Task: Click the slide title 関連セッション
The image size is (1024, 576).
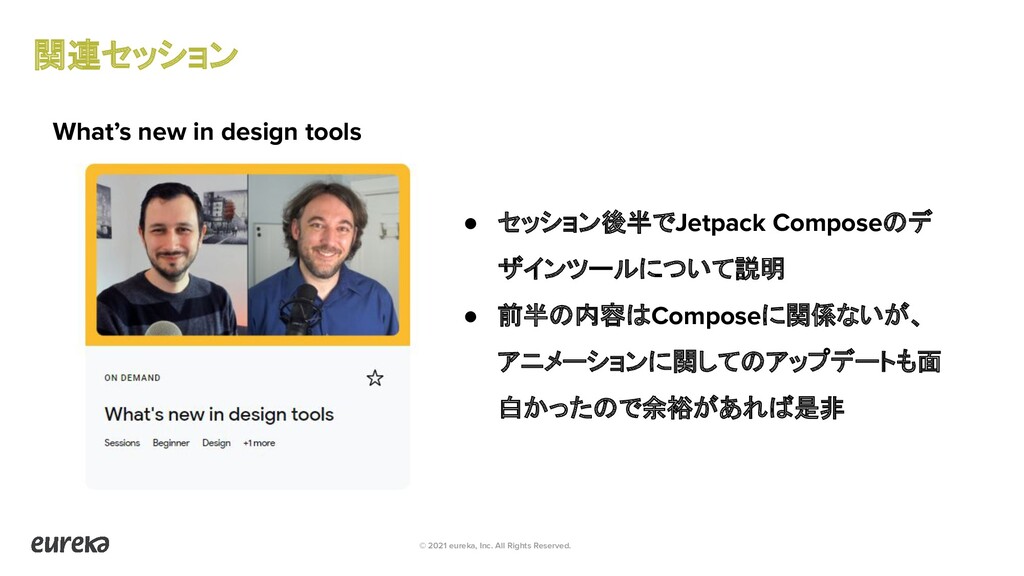Action: click(x=135, y=55)
